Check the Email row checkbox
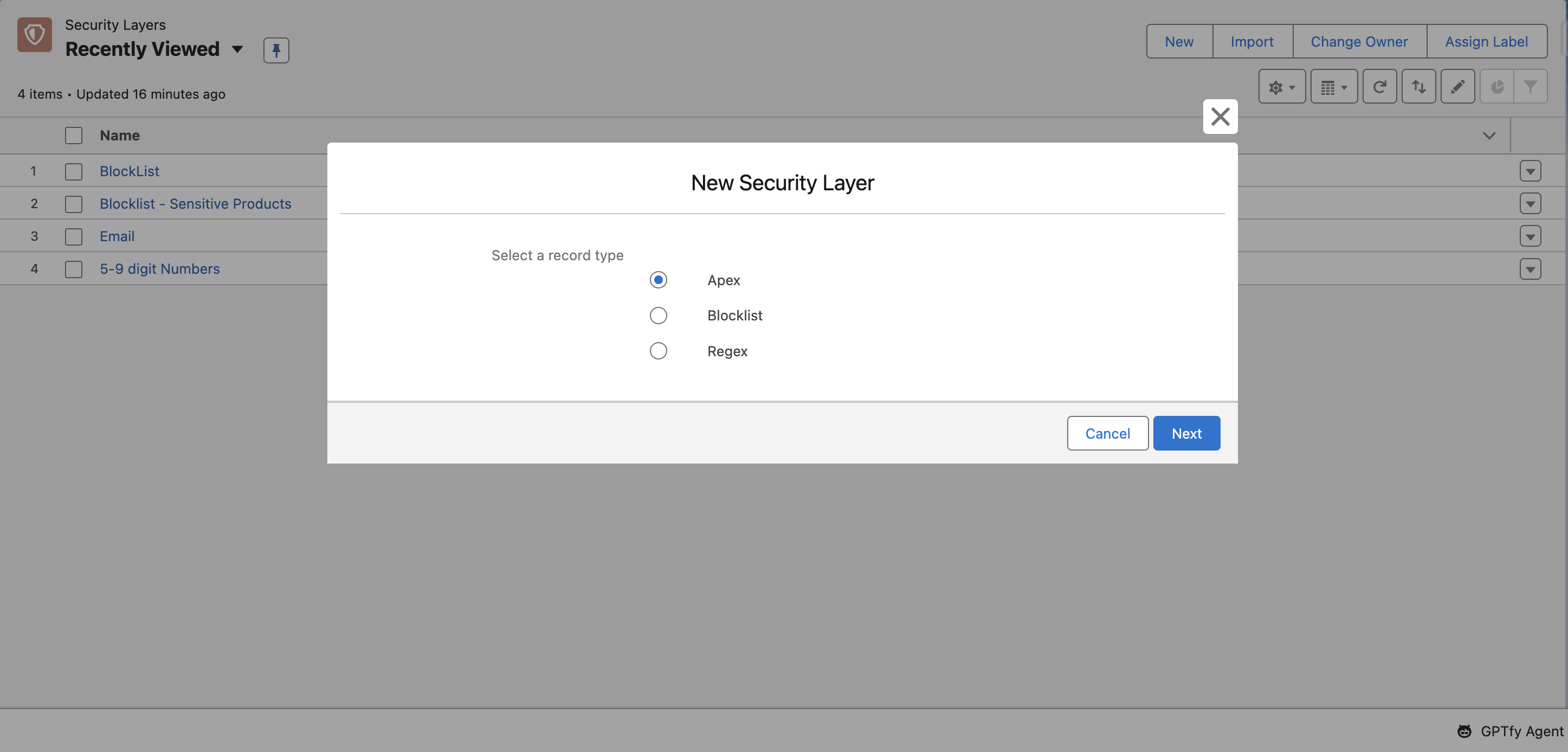This screenshot has height=752, width=1568. click(74, 236)
